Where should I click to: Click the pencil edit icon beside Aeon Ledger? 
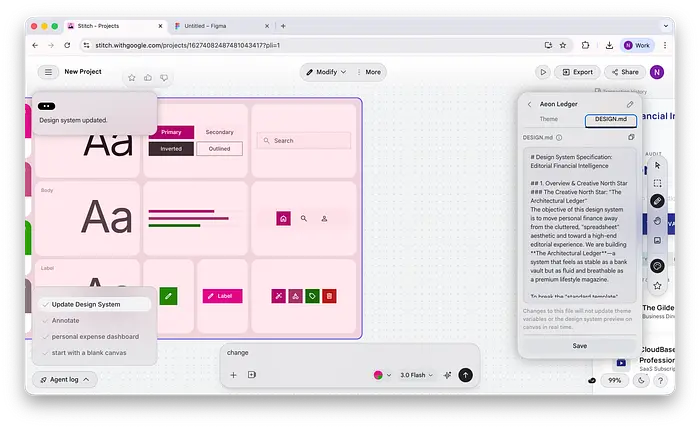coord(630,104)
